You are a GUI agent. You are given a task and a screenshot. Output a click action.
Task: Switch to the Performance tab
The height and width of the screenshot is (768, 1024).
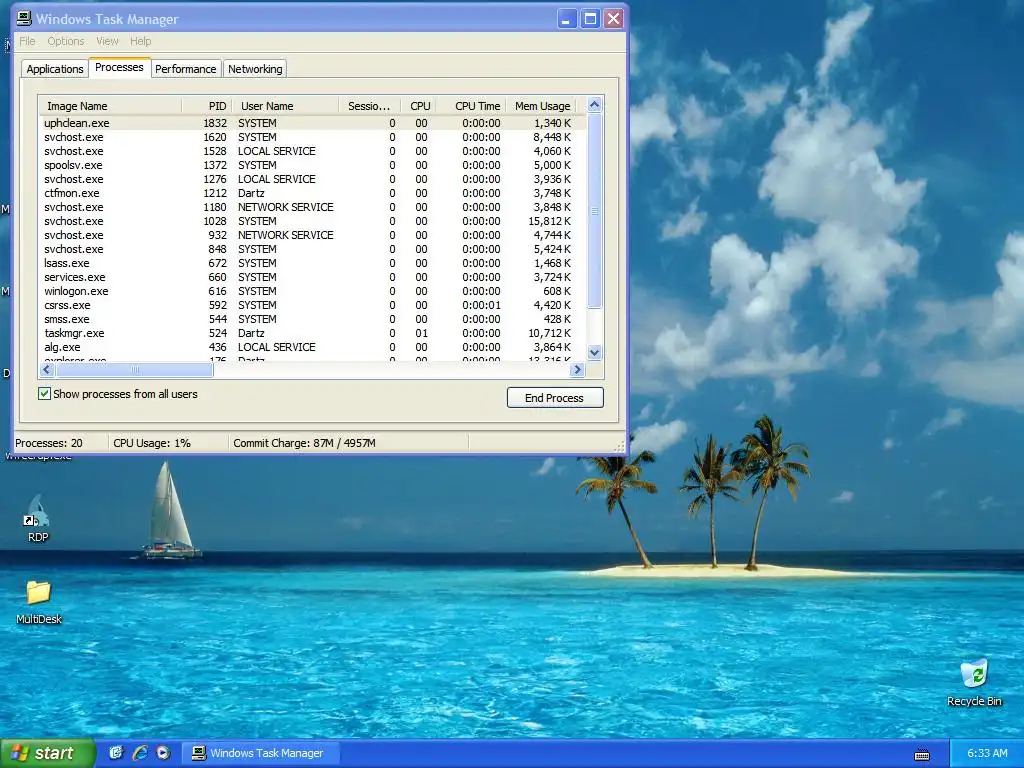pyautogui.click(x=185, y=69)
